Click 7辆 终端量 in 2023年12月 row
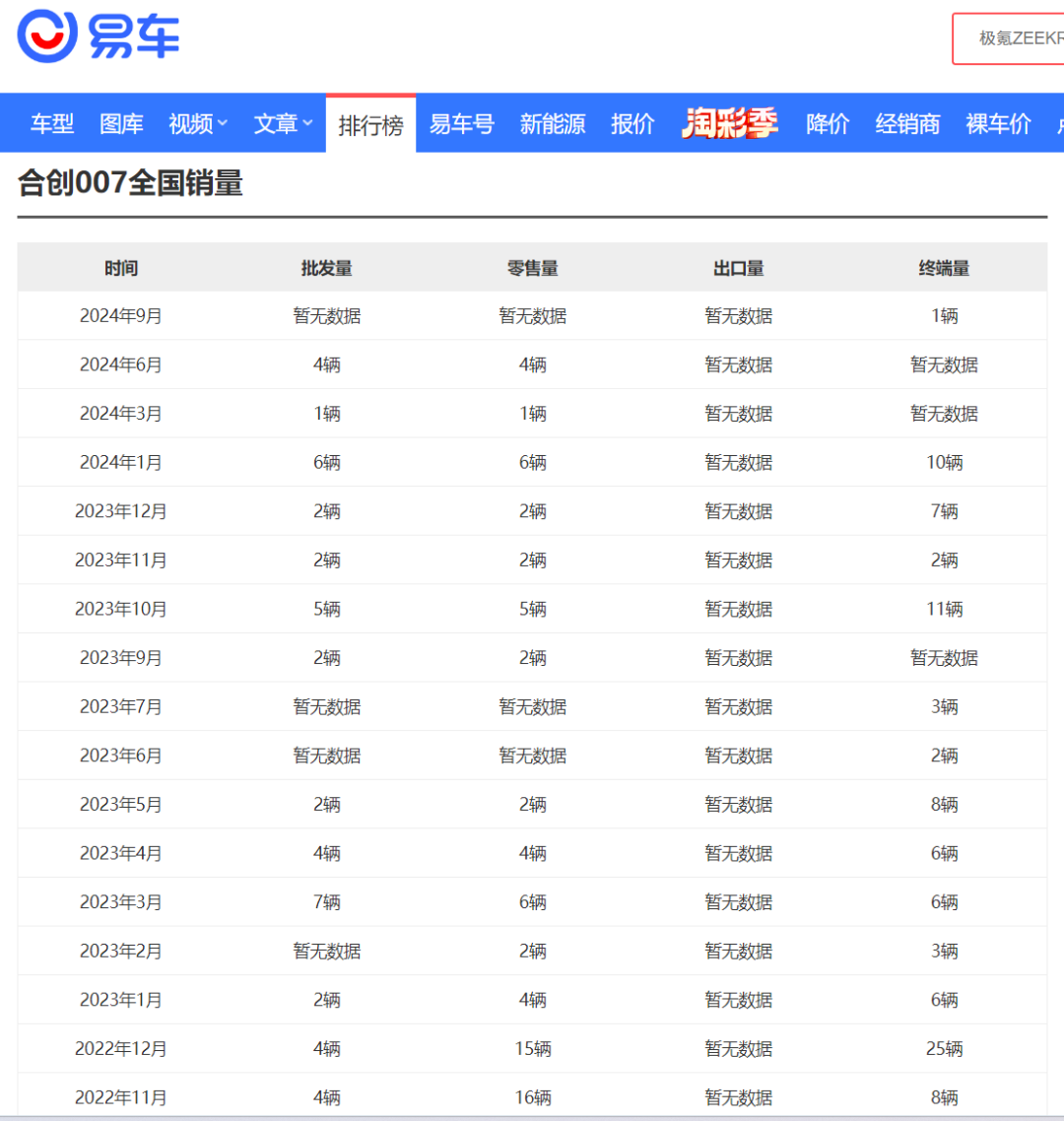This screenshot has height=1121, width=1064. click(945, 511)
